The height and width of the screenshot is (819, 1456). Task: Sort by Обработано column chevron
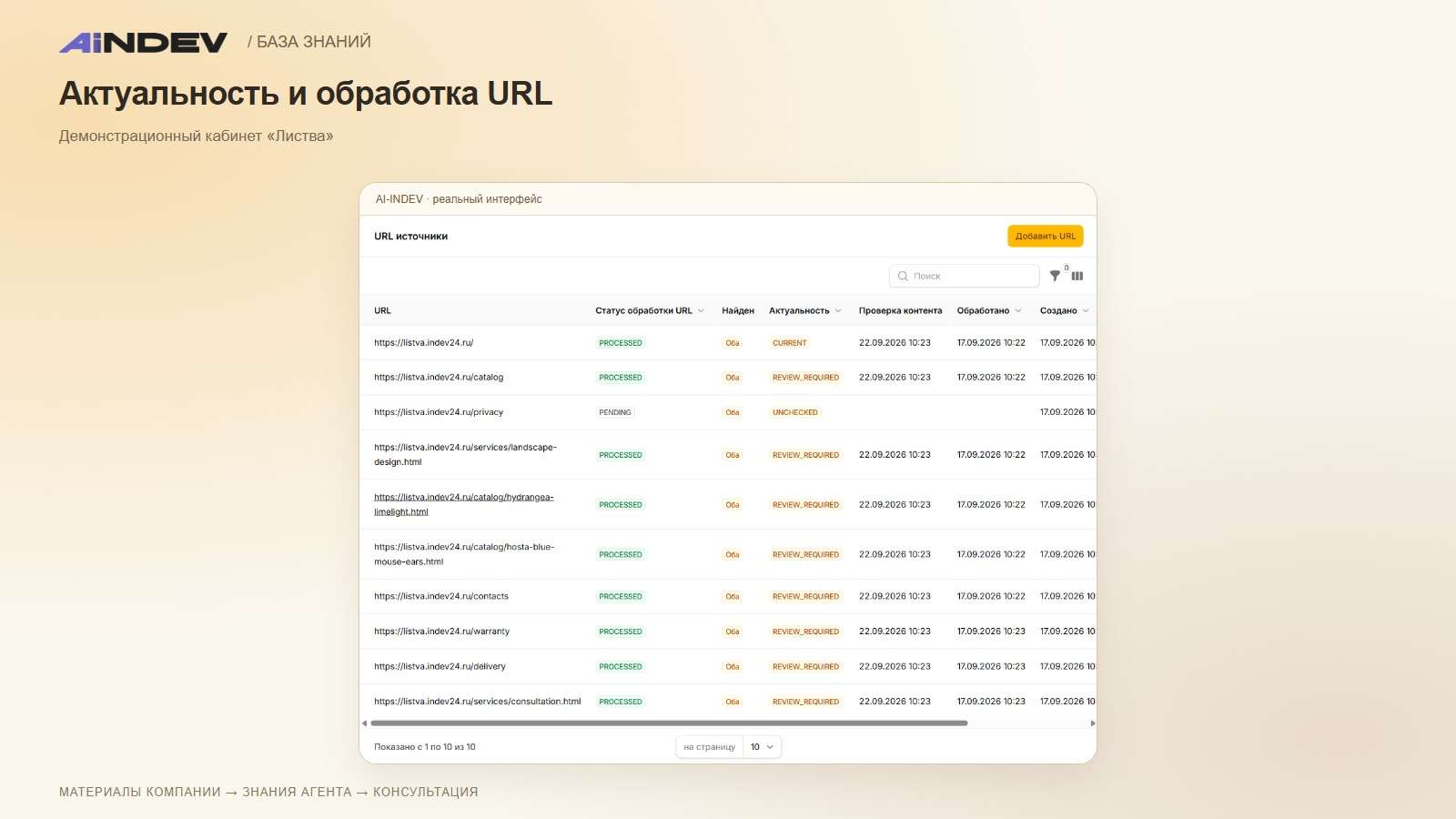click(x=1018, y=310)
